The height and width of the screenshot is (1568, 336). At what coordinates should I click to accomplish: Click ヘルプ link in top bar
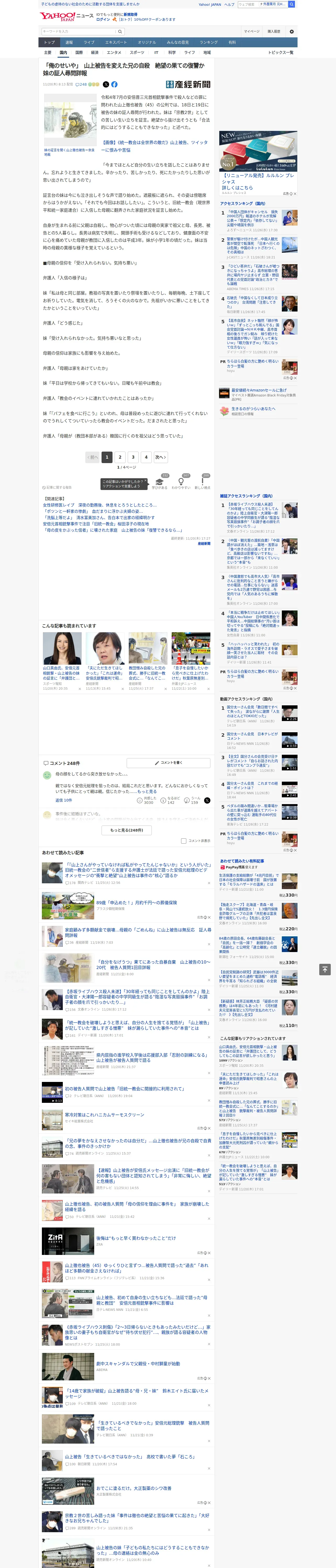click(x=229, y=4)
